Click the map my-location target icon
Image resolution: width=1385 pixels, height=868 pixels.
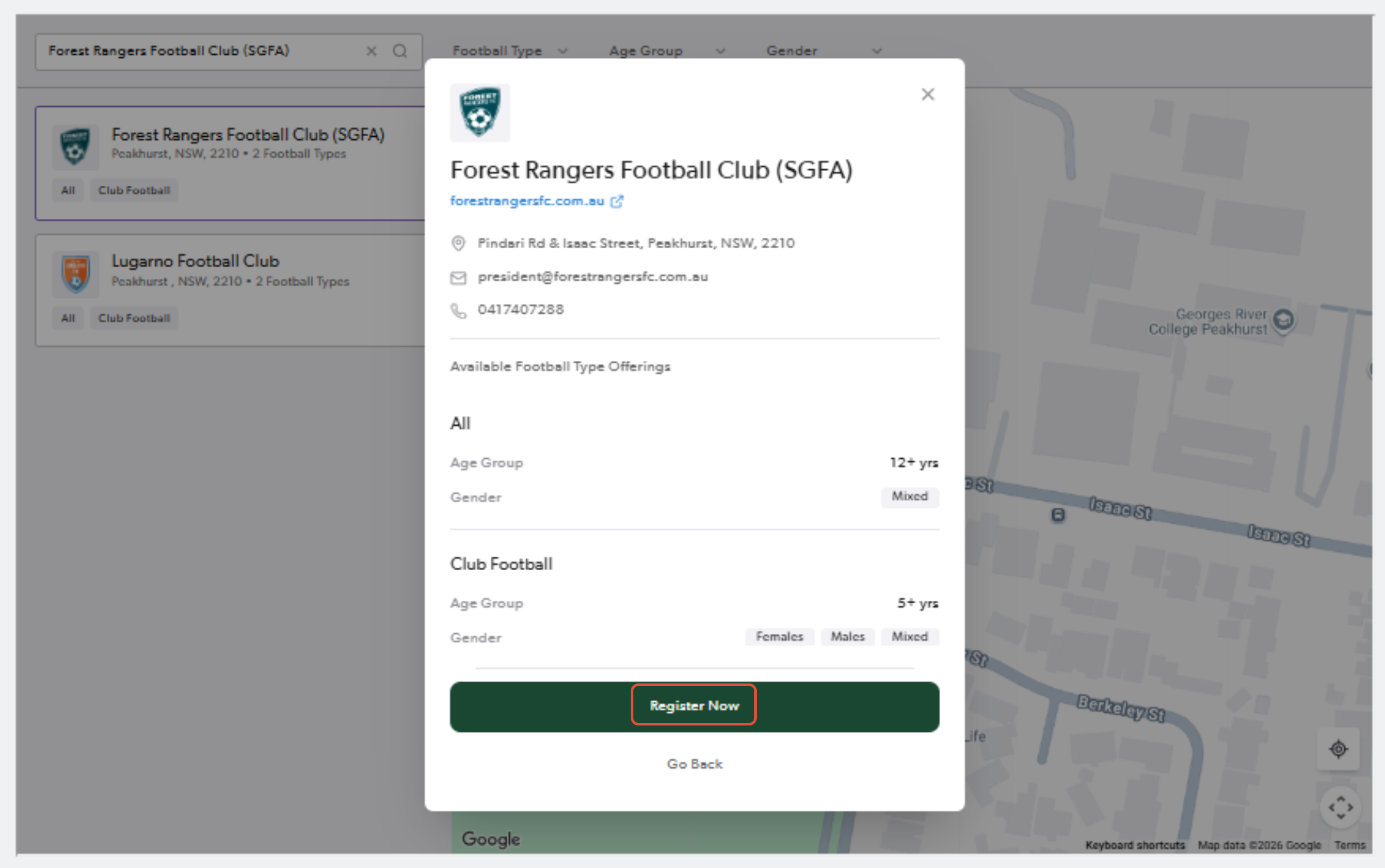pos(1339,749)
